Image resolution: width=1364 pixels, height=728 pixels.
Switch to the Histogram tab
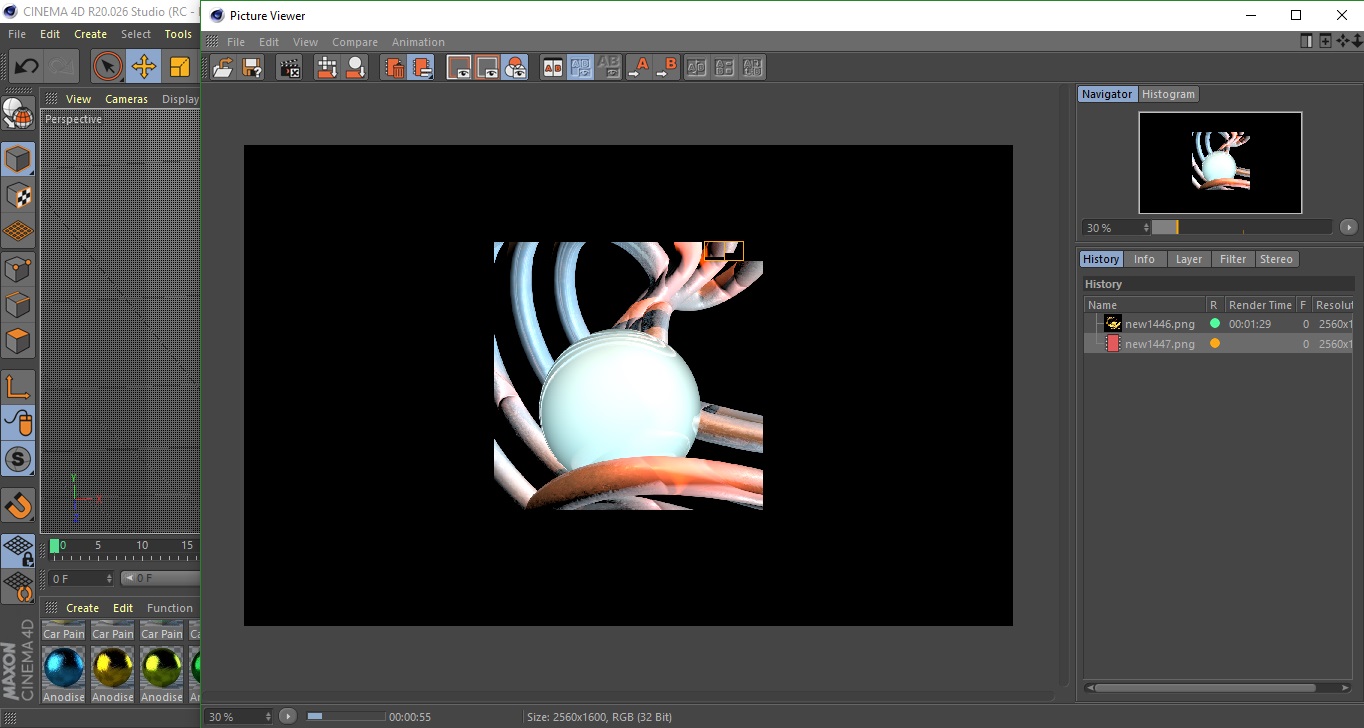(x=1168, y=94)
